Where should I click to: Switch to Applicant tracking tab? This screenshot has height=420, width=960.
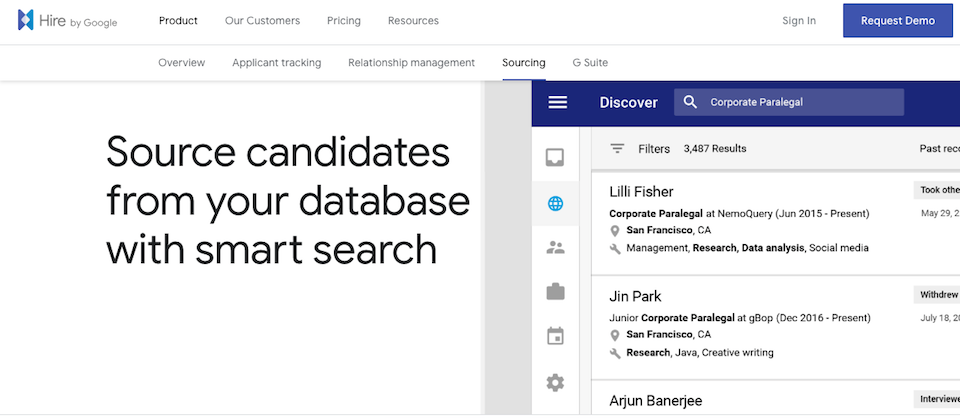click(277, 62)
